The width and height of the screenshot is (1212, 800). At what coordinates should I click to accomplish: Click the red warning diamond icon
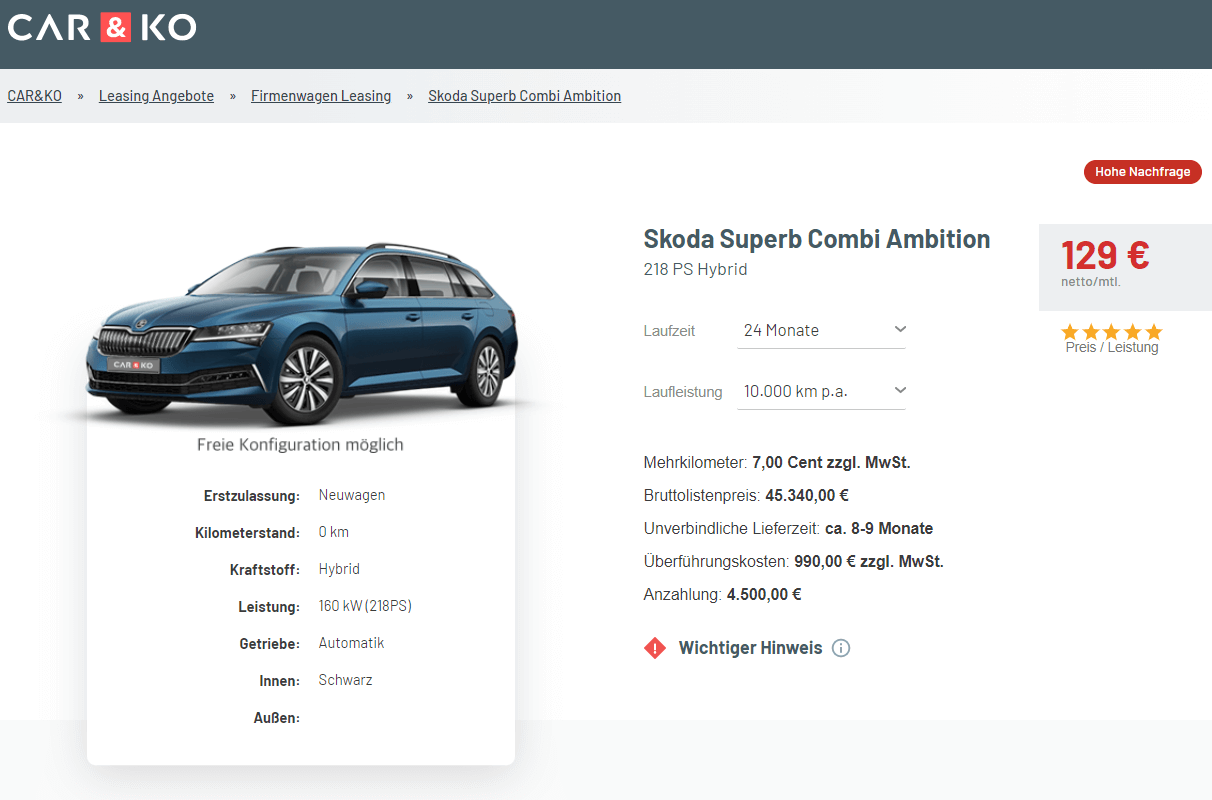tap(655, 648)
